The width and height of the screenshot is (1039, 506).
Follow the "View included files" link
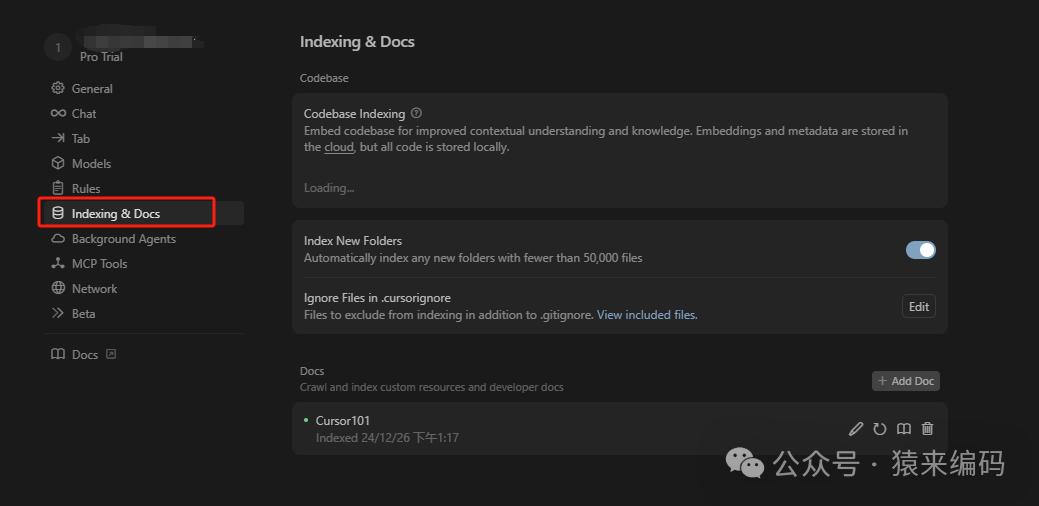[x=647, y=315]
